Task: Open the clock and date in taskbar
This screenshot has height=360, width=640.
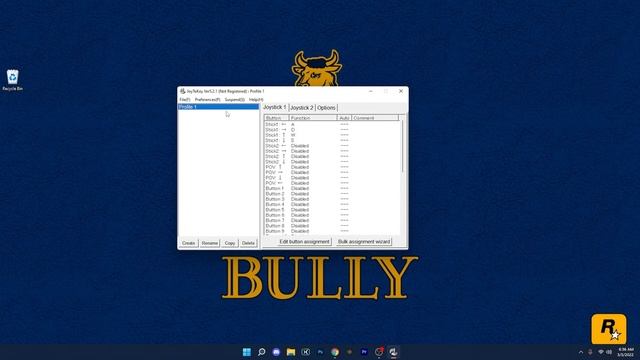Action: pyautogui.click(x=626, y=352)
